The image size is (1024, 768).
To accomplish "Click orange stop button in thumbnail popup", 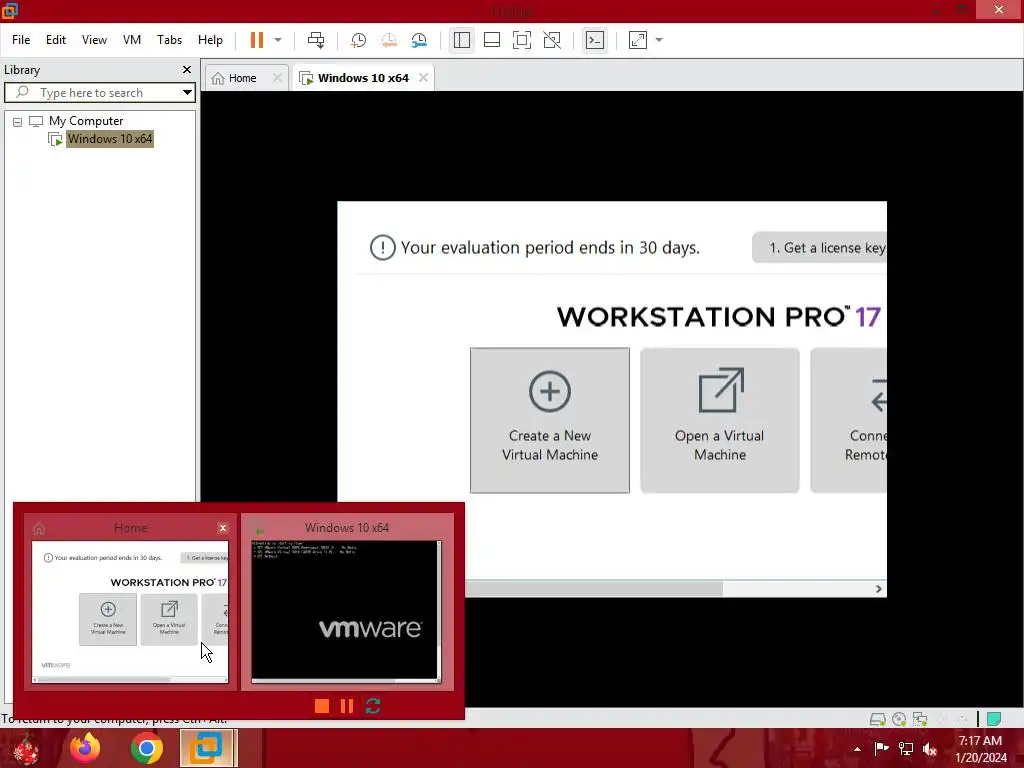I will [322, 706].
